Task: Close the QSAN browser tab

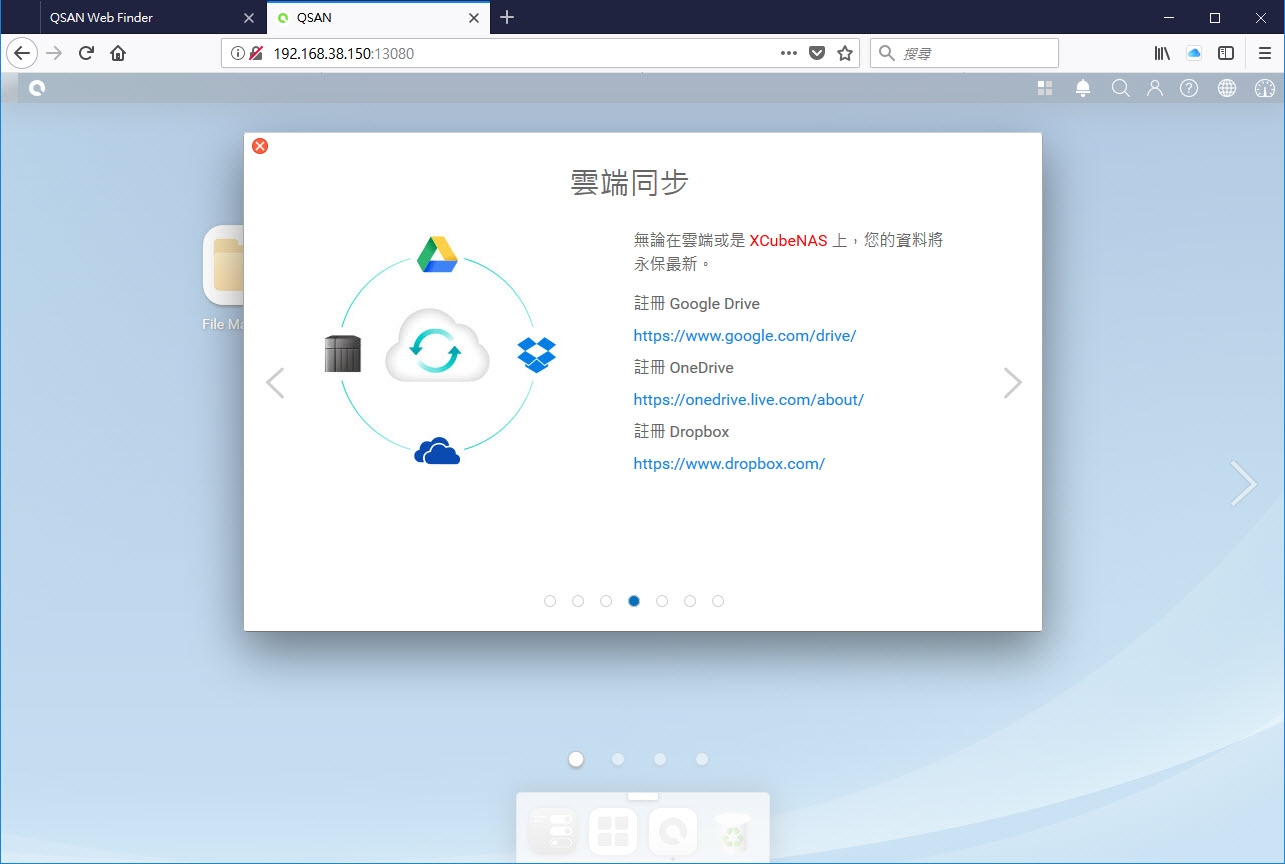Action: 476,17
